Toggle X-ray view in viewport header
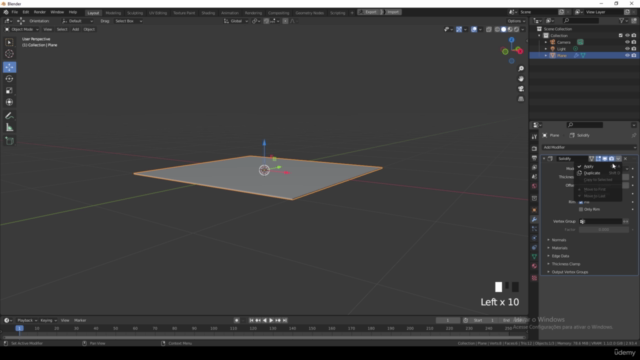Viewport: 640px width, 360px height. 489,29
